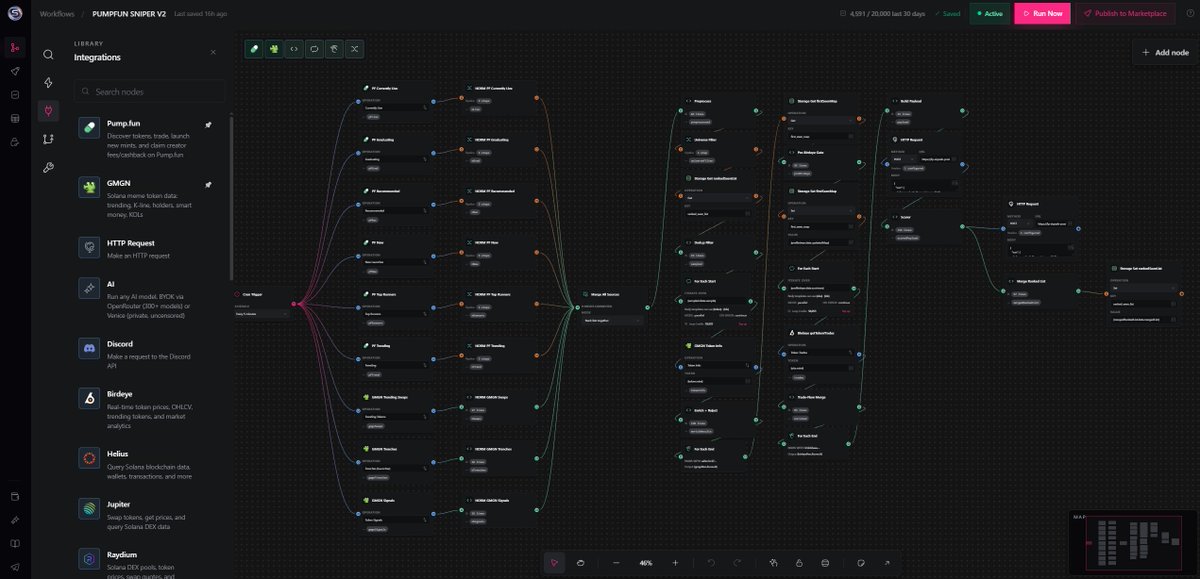Click the calendar icon in the left rail
The height and width of the screenshot is (579, 1200).
coord(15,118)
